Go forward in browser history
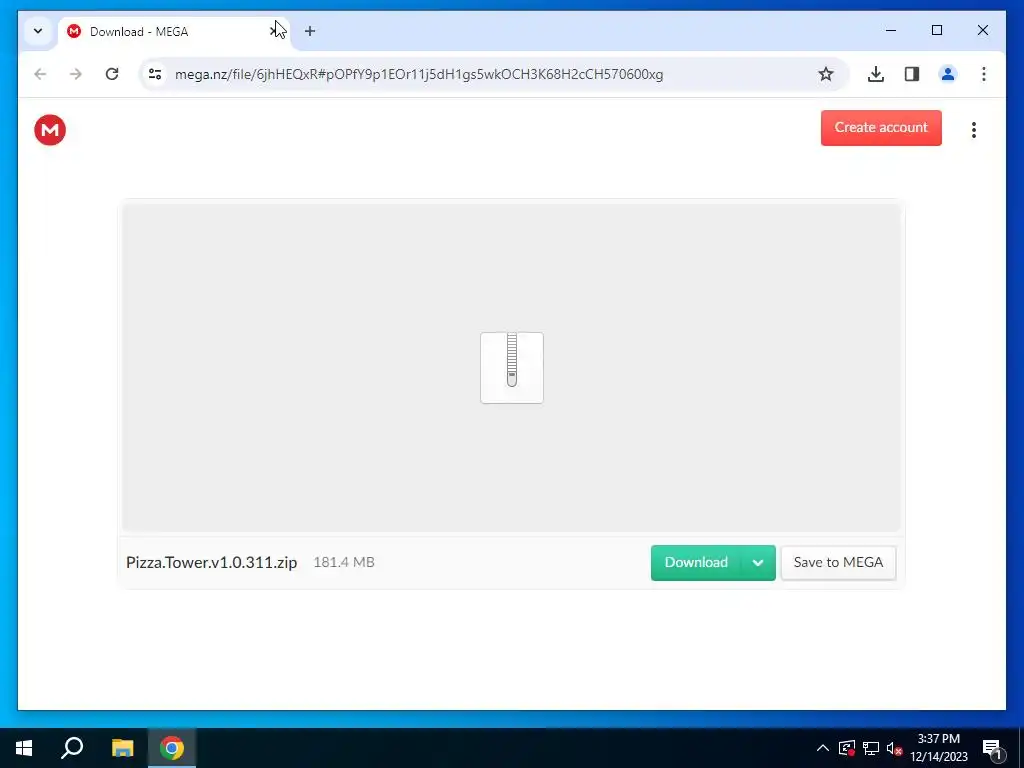Viewport: 1024px width, 768px height. [x=76, y=74]
